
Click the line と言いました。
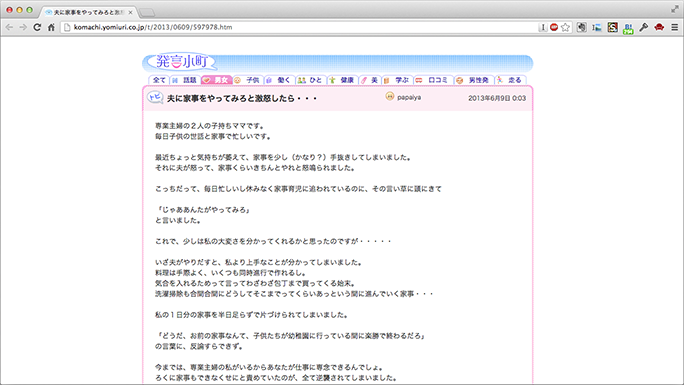click(x=178, y=220)
